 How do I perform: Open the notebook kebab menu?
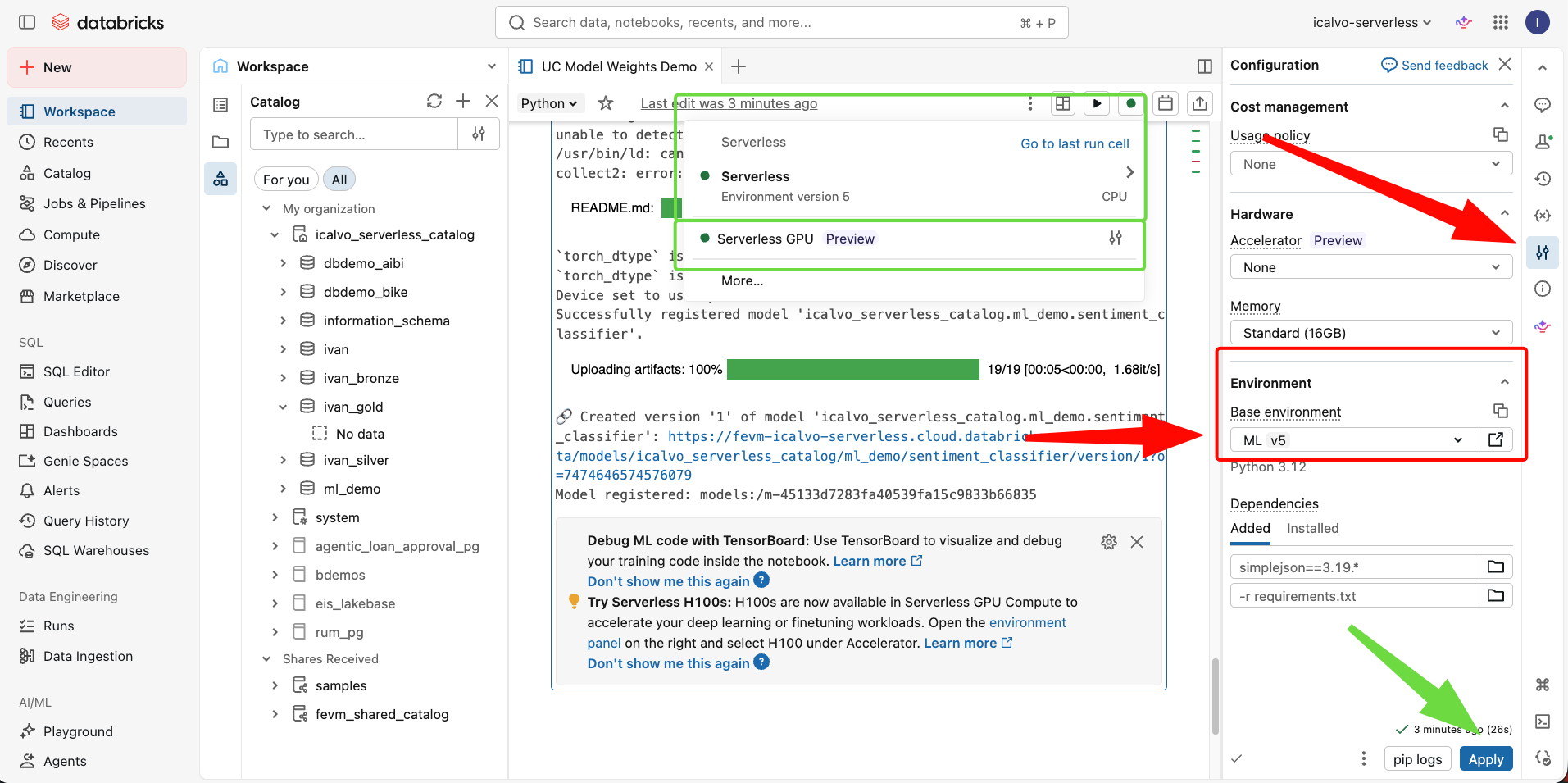[x=1030, y=103]
